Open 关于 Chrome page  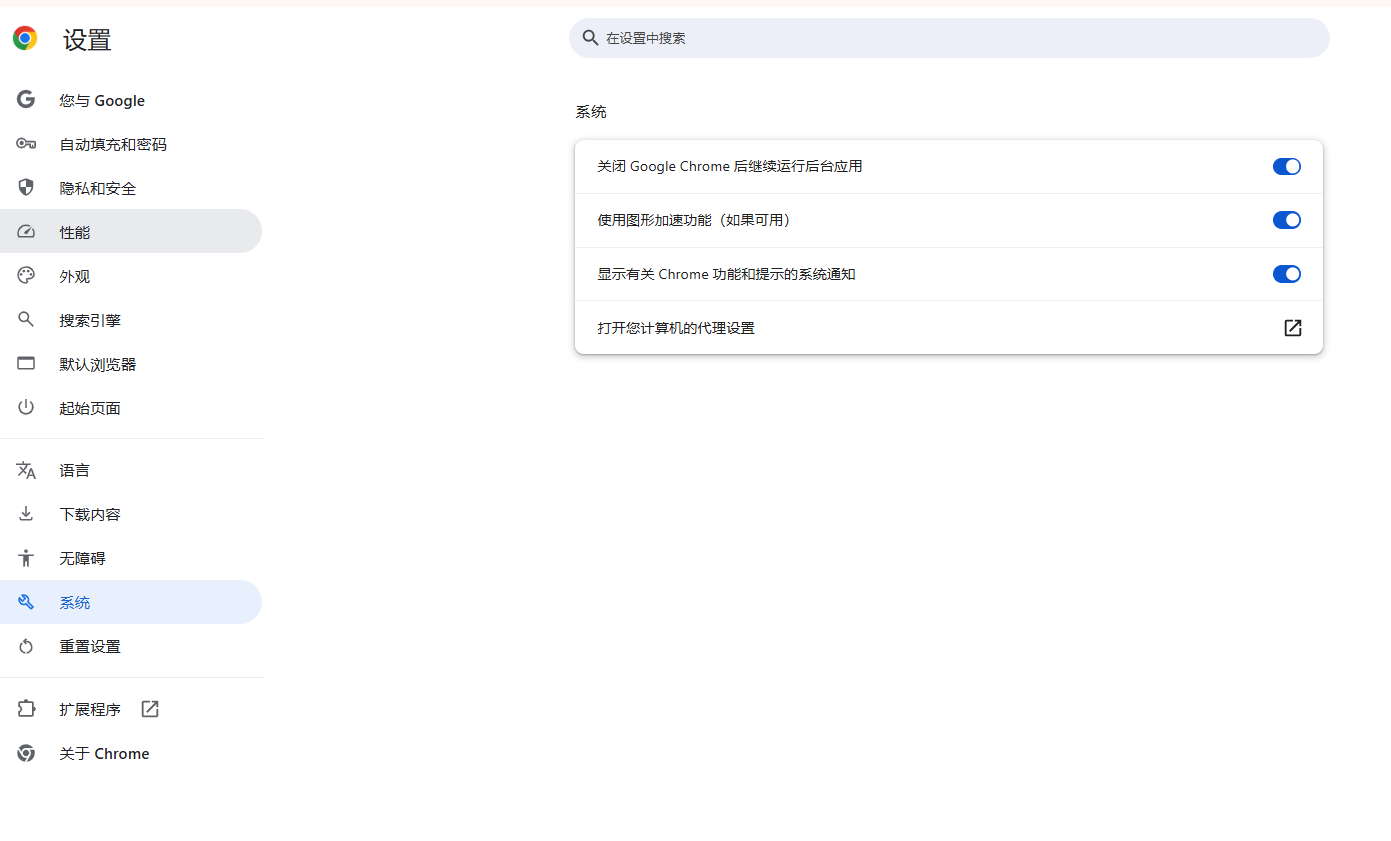tap(131, 753)
